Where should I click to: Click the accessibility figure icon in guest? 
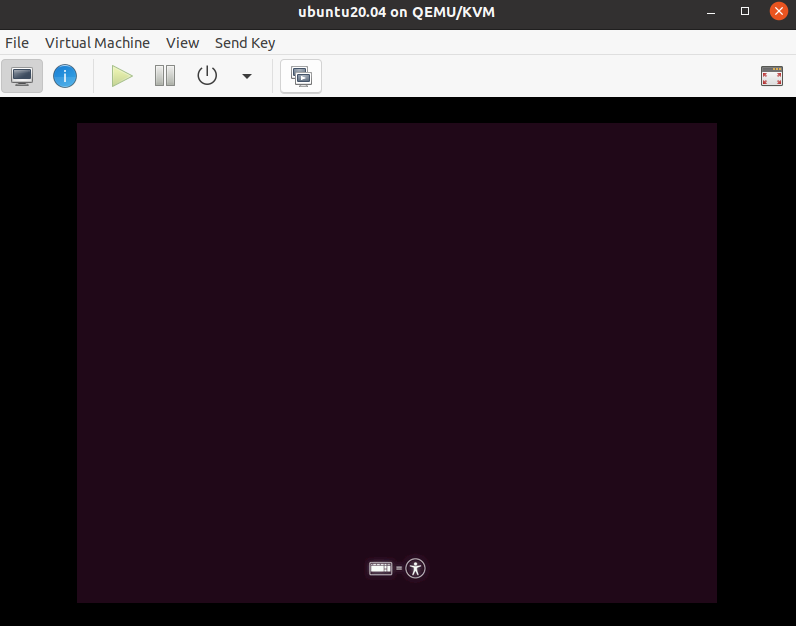pos(416,568)
